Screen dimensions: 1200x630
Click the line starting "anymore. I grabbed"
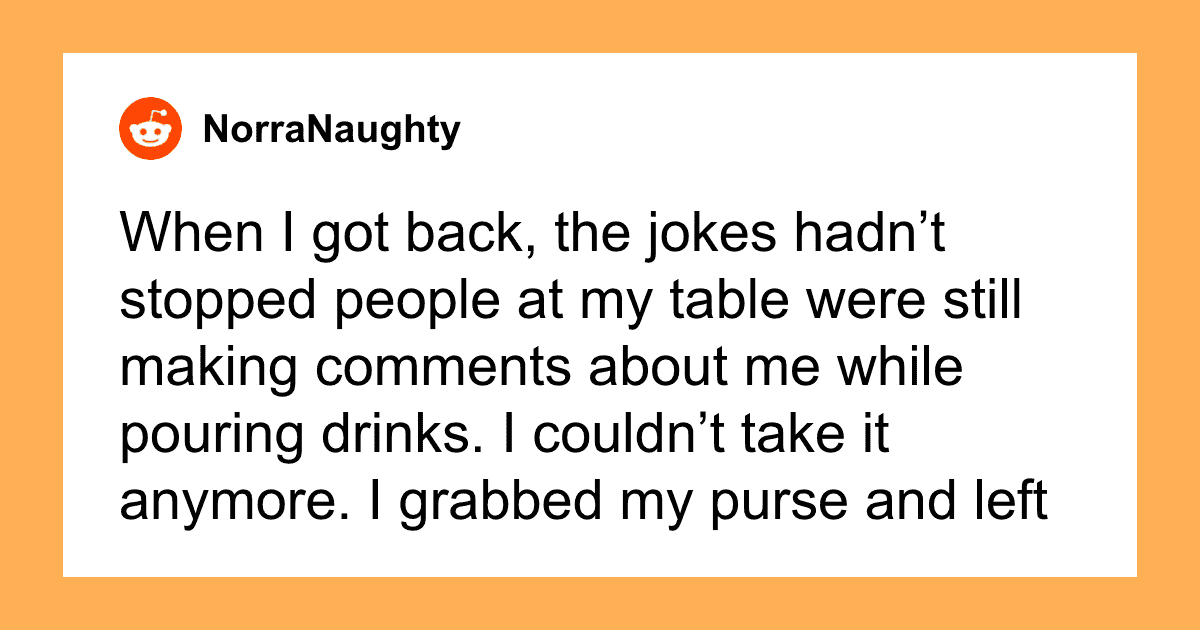(583, 501)
